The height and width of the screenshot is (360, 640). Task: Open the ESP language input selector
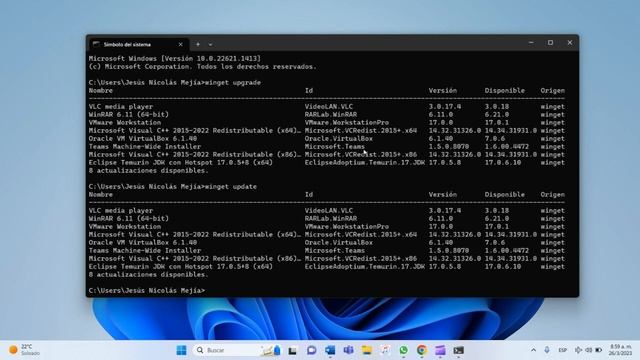[x=562, y=350]
